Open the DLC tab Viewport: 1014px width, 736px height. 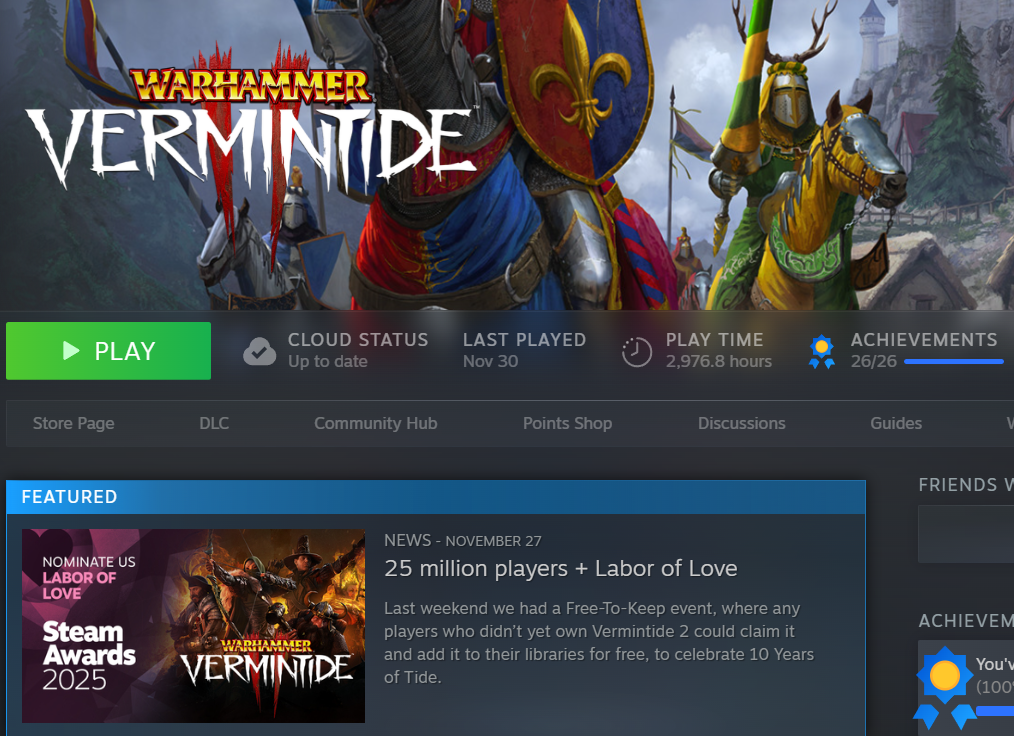point(214,423)
